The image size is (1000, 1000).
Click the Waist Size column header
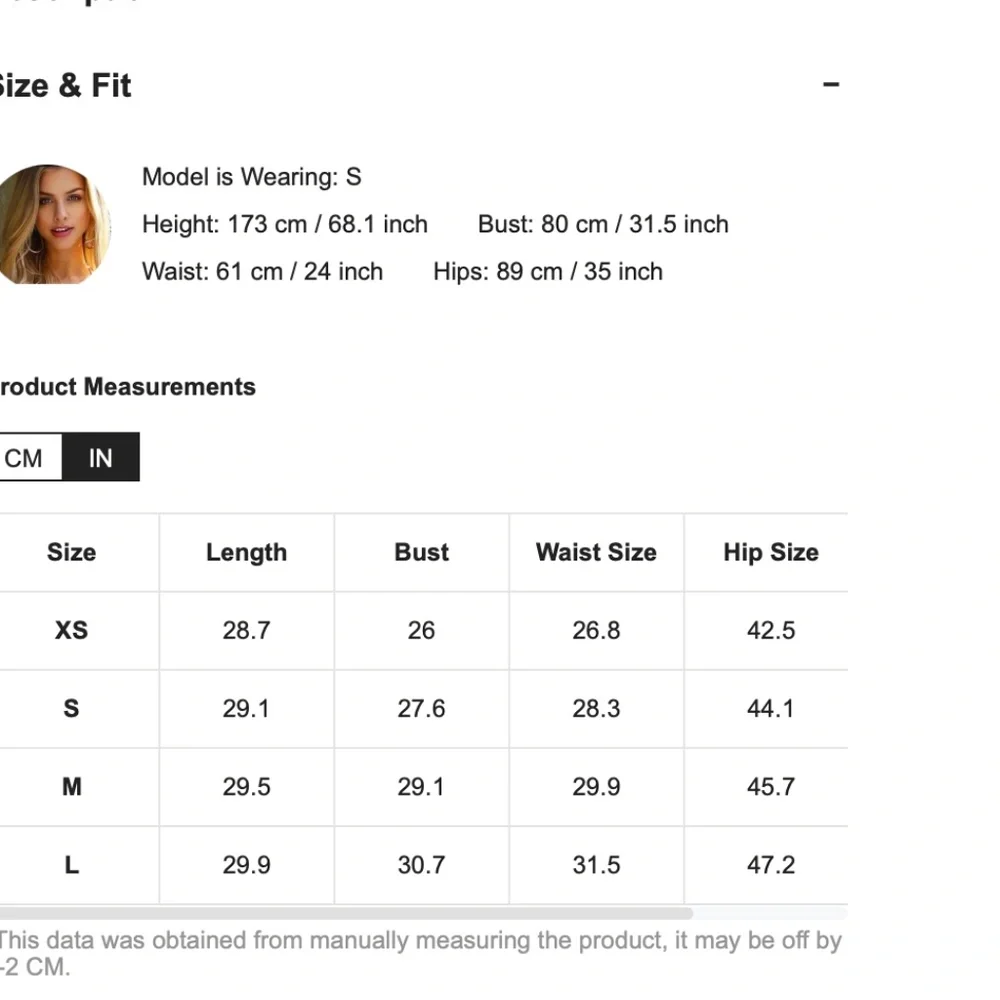coord(596,552)
